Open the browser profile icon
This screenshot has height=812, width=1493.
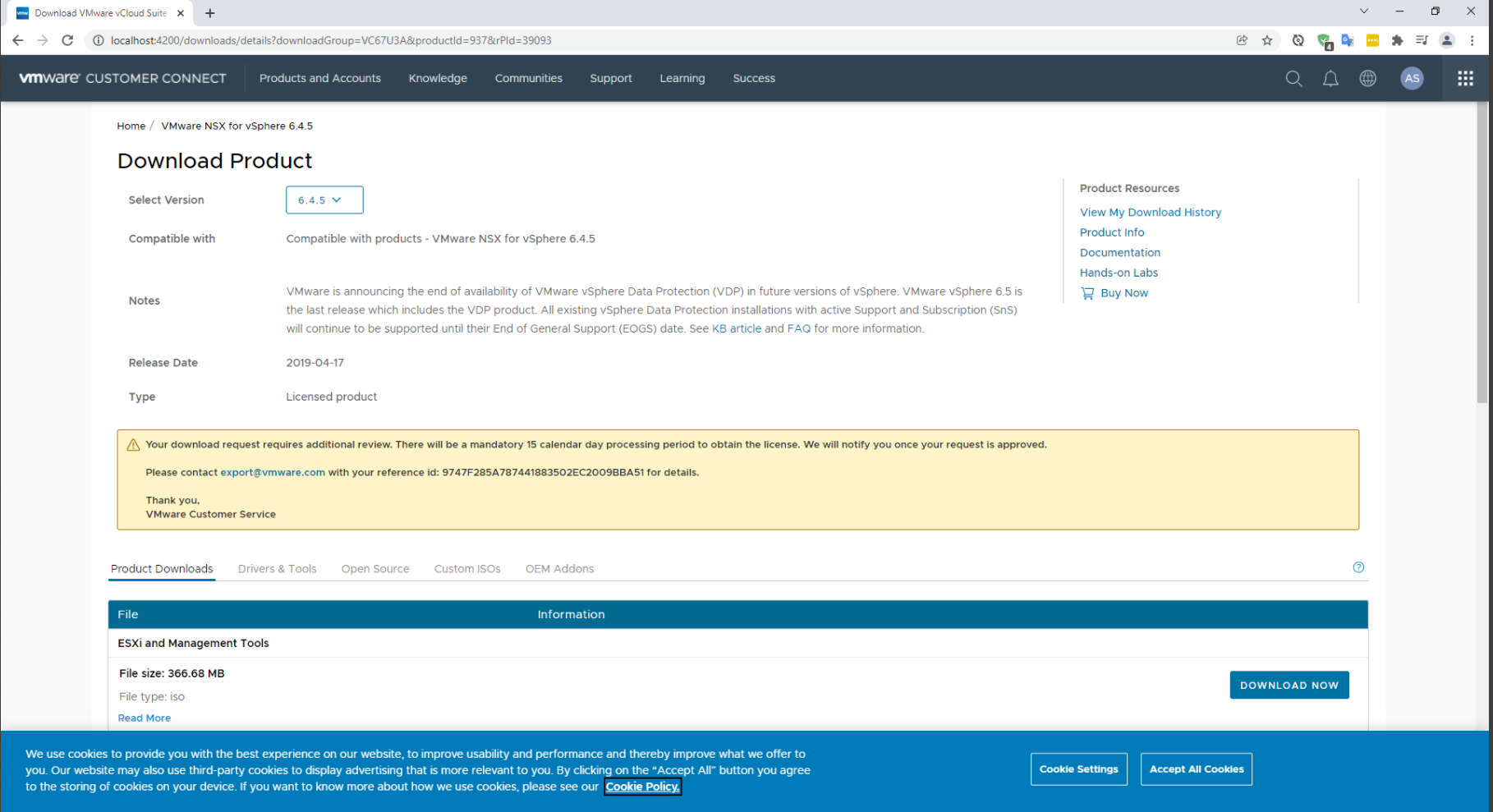[1447, 40]
